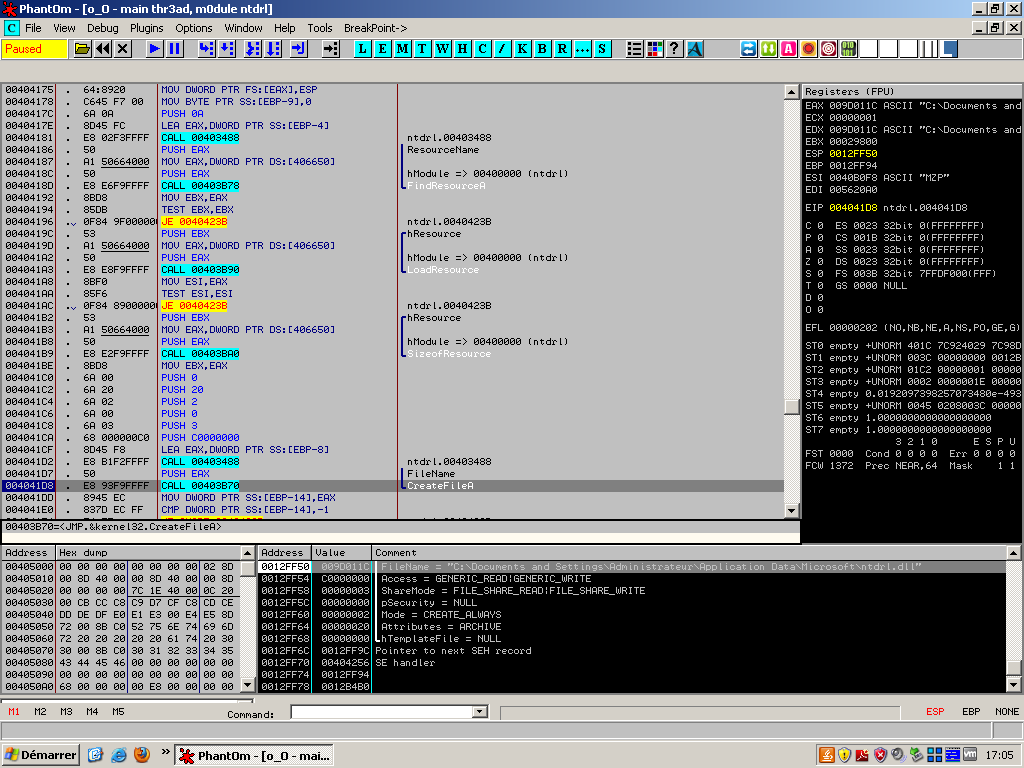Show Windows list with W button
The width and height of the screenshot is (1024, 768).
[443, 49]
